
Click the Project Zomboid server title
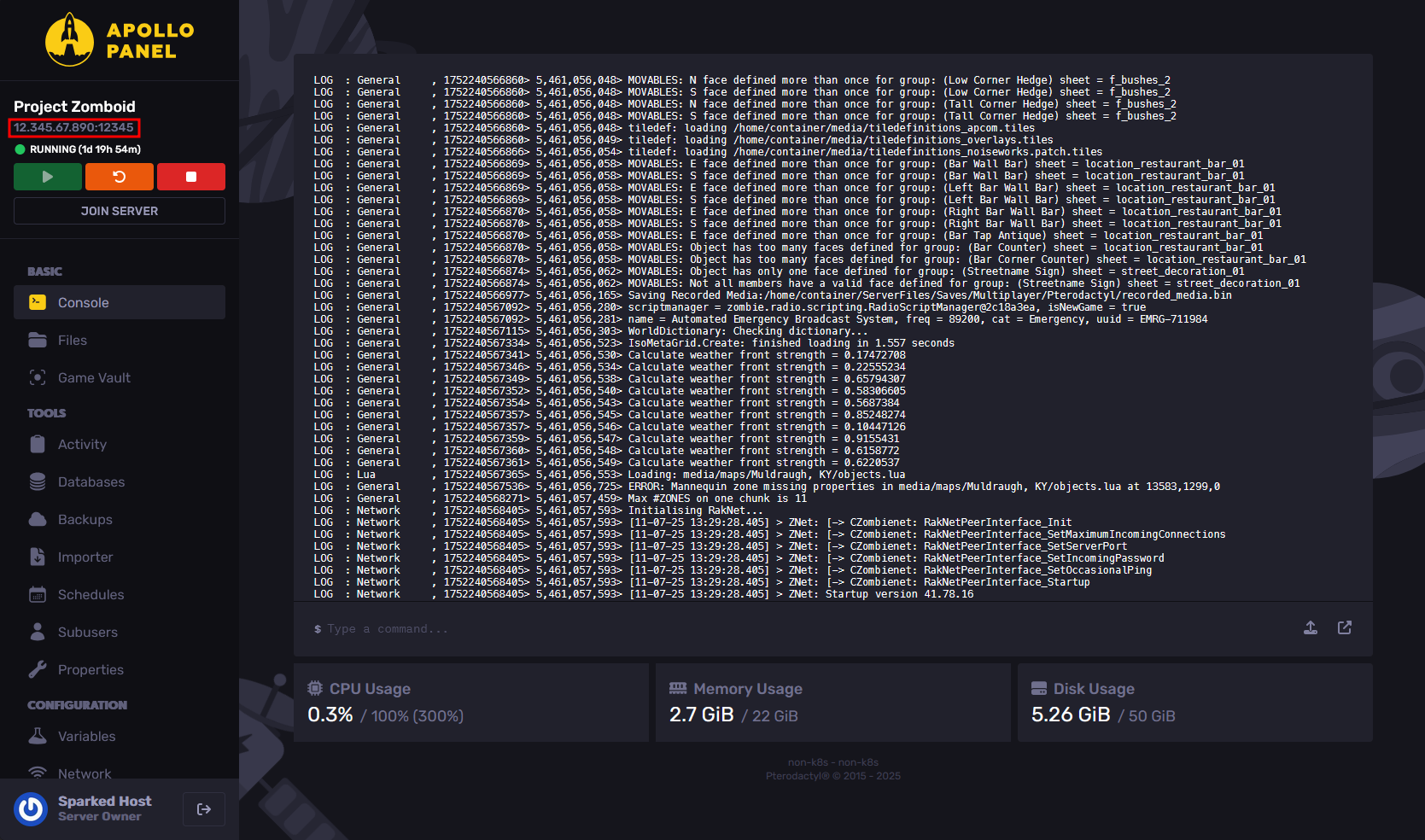[74, 107]
